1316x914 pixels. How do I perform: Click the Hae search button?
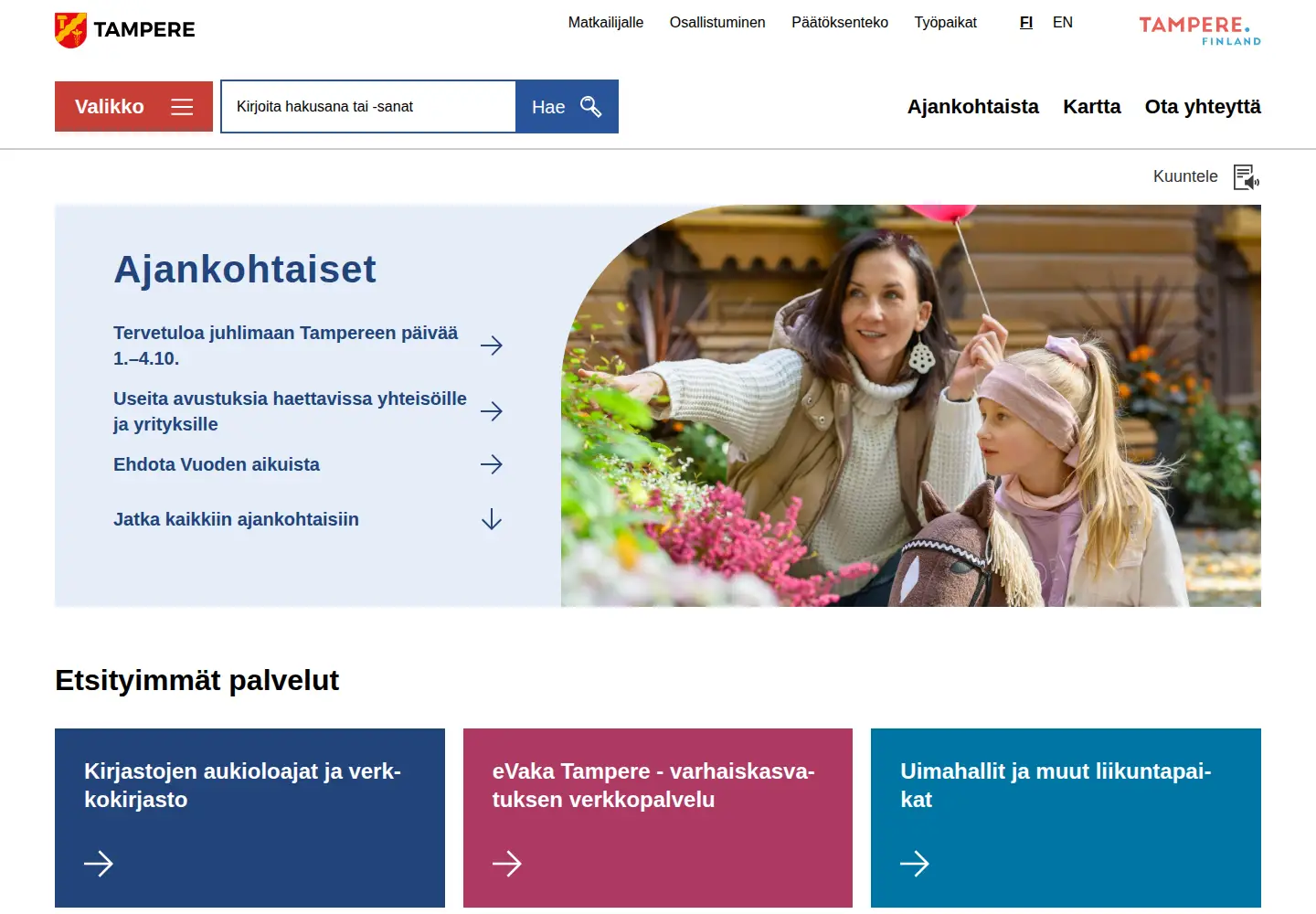point(568,107)
